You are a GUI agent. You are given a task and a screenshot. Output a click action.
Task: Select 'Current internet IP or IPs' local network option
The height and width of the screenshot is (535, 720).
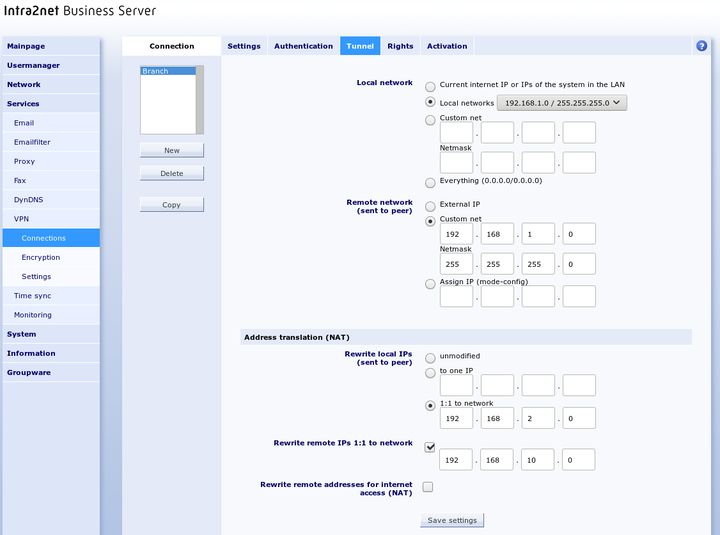point(430,86)
